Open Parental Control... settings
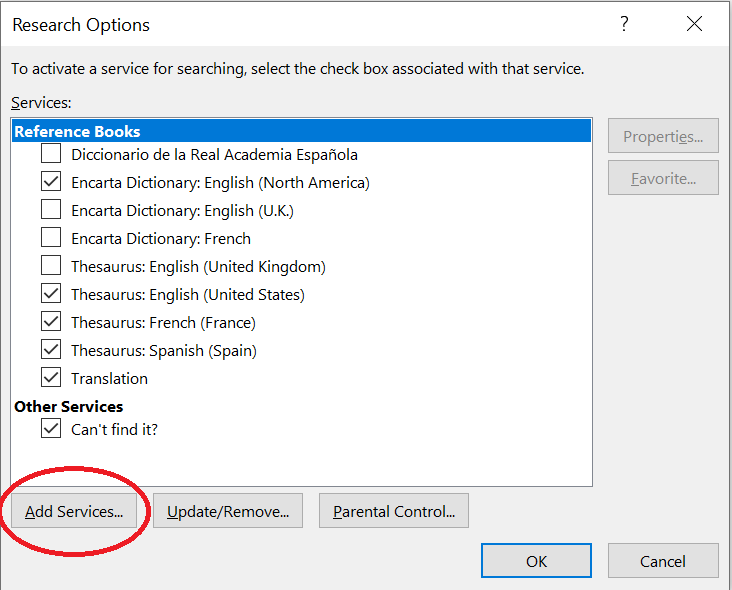The height and width of the screenshot is (590, 732). click(394, 511)
